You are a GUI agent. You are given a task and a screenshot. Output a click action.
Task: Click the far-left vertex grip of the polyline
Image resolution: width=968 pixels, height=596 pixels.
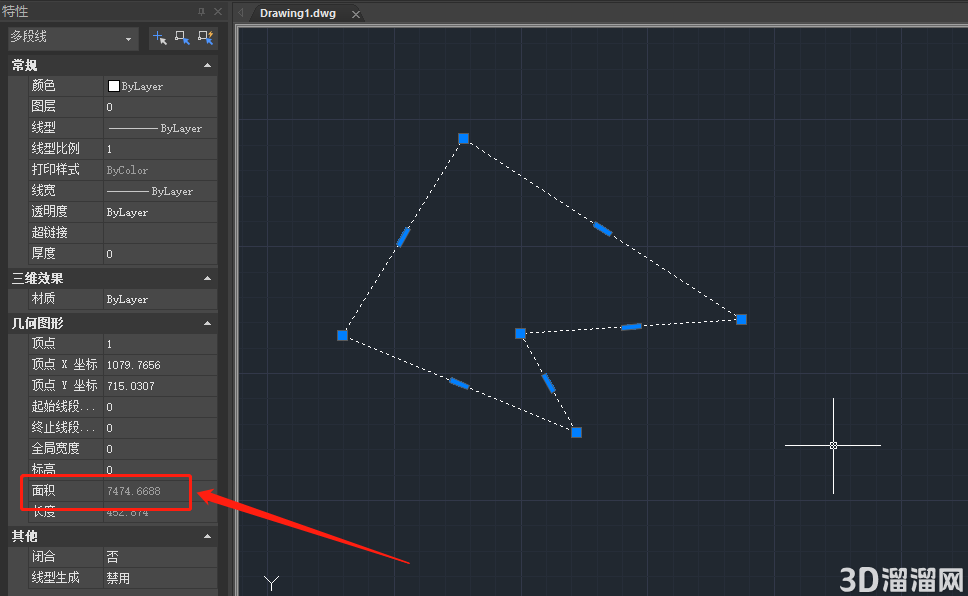[343, 335]
